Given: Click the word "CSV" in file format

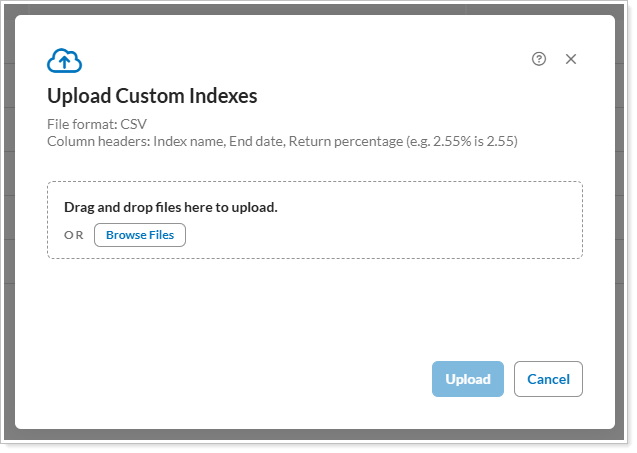Looking at the screenshot, I should pyautogui.click(x=134, y=124).
